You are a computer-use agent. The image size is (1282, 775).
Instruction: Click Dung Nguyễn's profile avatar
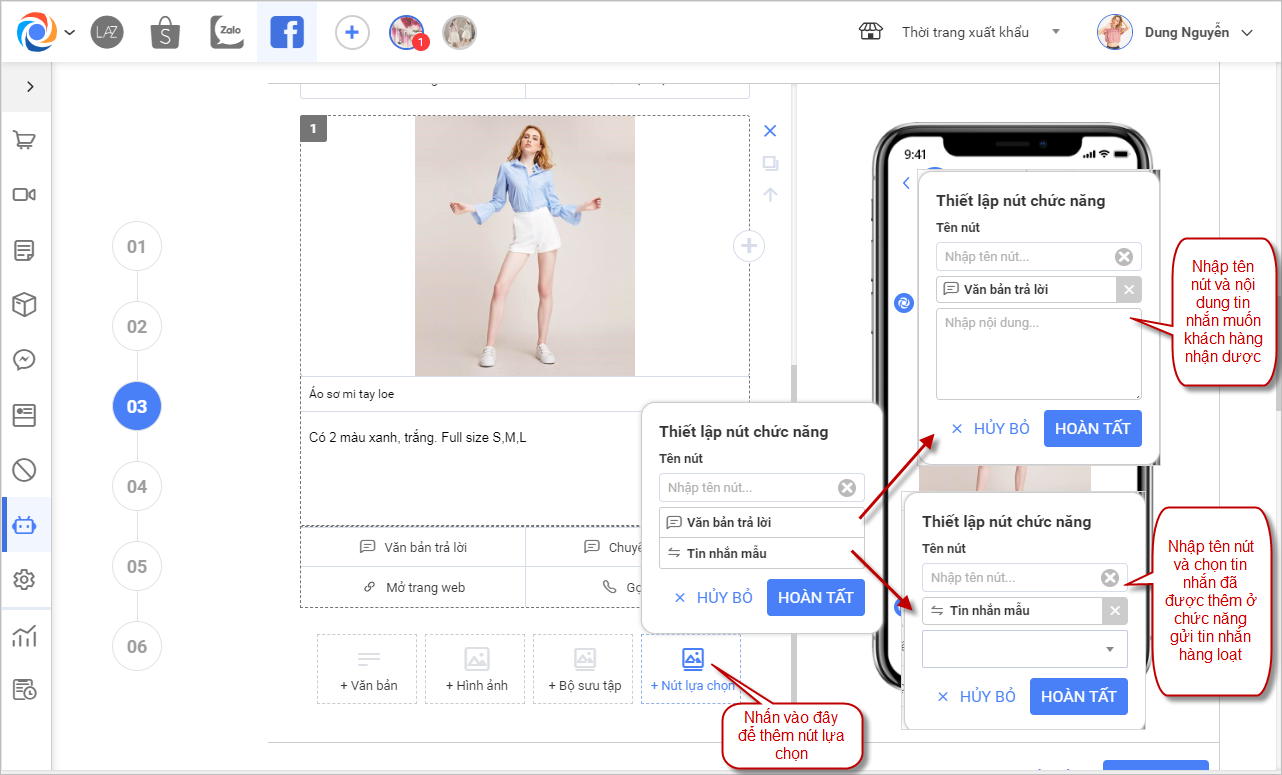pos(1114,32)
